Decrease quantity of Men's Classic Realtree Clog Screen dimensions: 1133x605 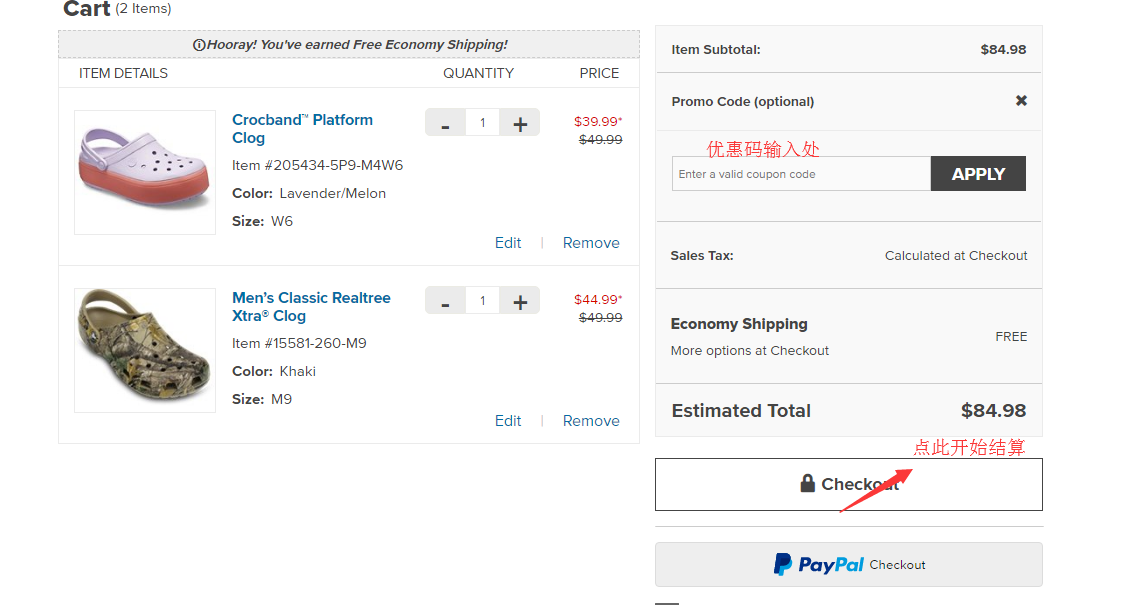click(x=445, y=301)
